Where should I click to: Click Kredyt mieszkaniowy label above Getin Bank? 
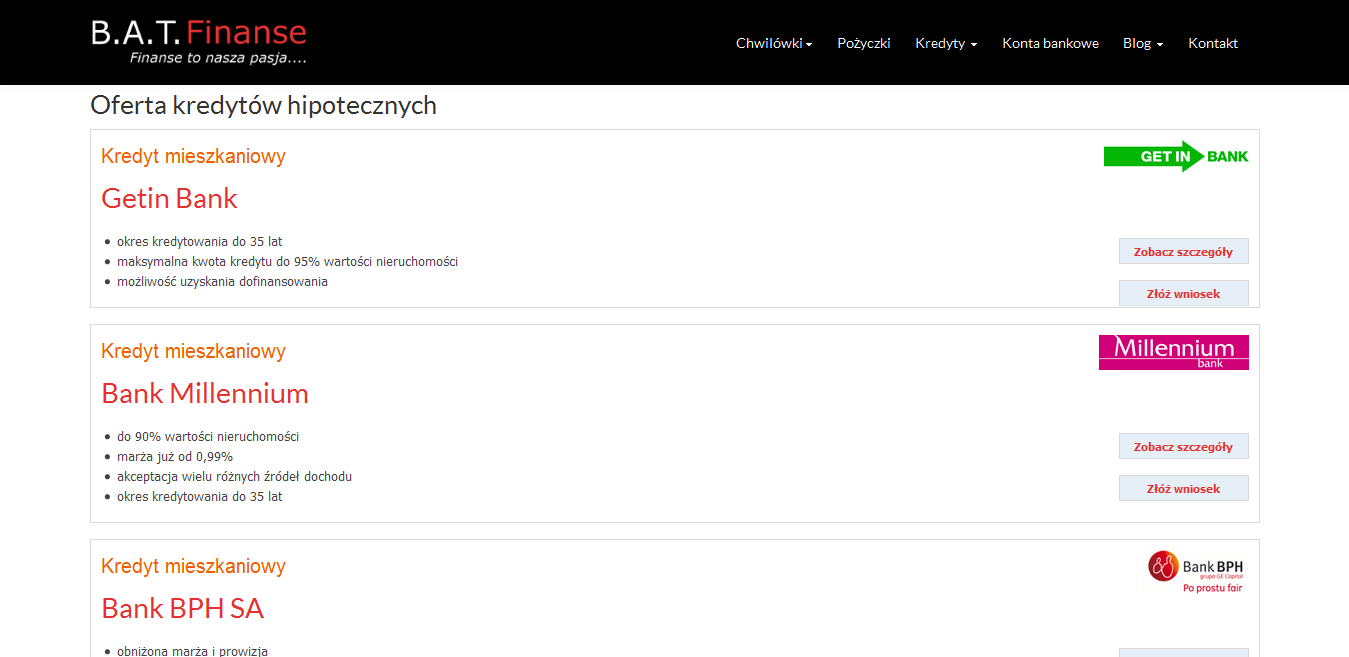193,156
